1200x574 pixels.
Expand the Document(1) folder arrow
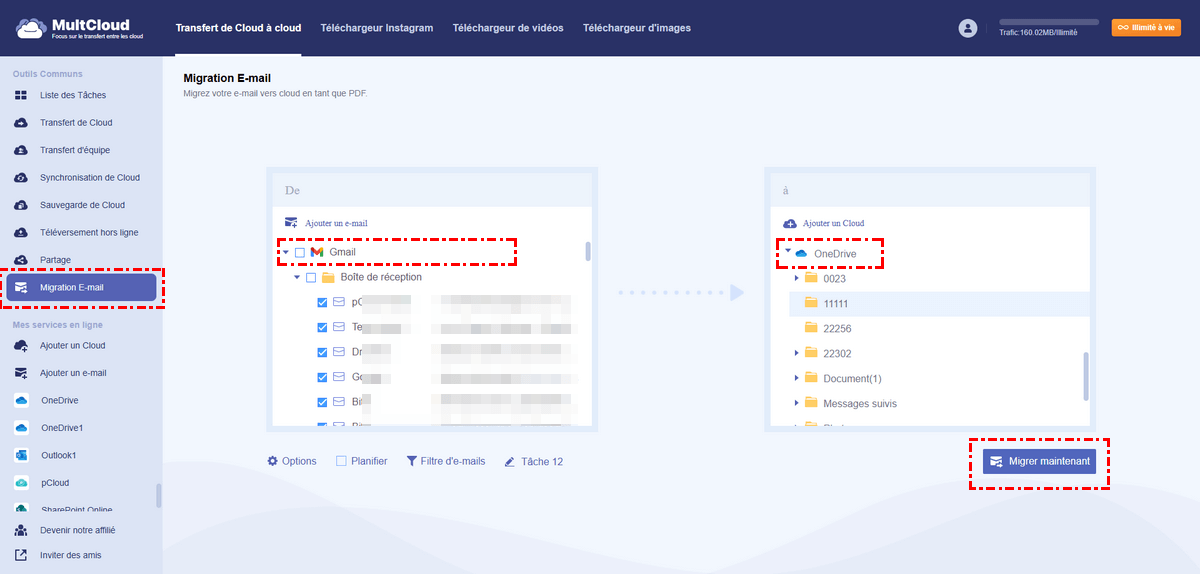(797, 378)
